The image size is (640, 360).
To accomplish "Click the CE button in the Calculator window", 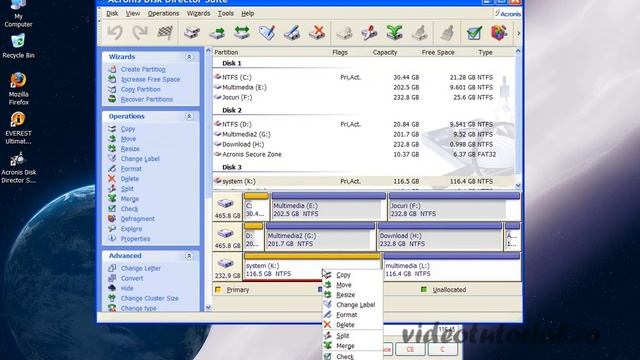I will pos(410,349).
